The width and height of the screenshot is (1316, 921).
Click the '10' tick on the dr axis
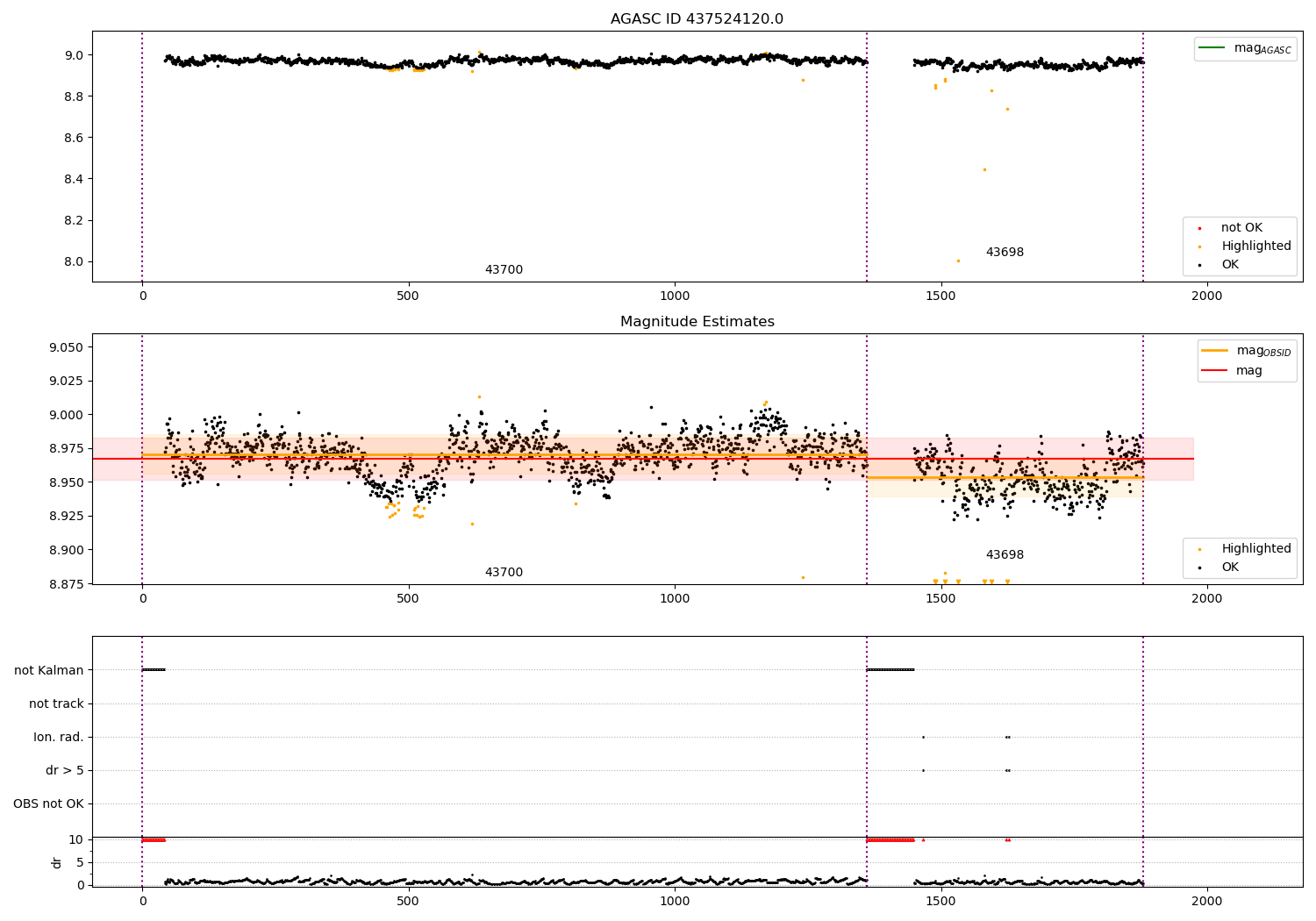pyautogui.click(x=76, y=839)
